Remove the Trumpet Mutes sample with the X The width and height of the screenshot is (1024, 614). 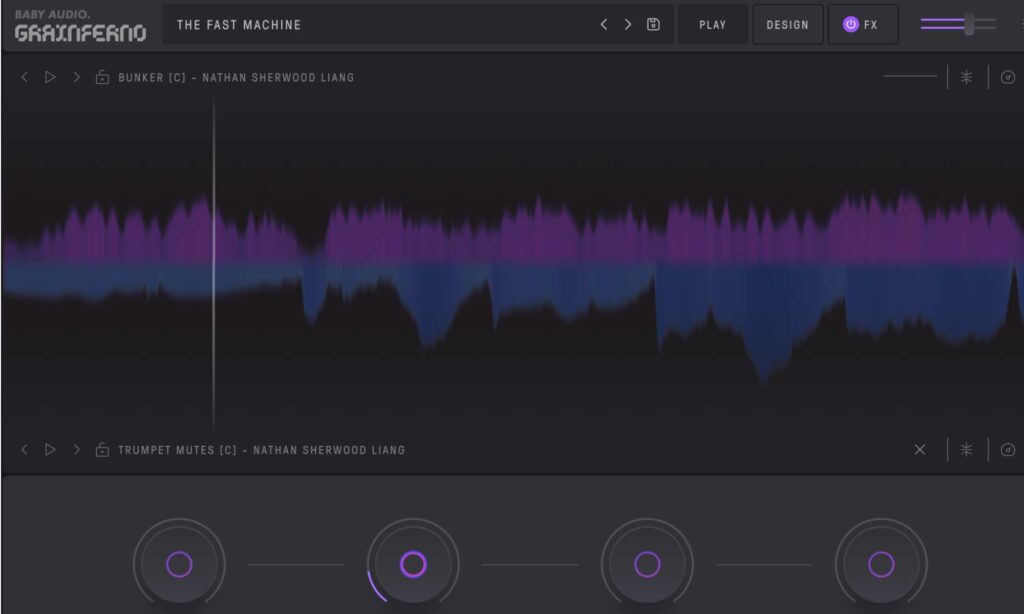920,449
